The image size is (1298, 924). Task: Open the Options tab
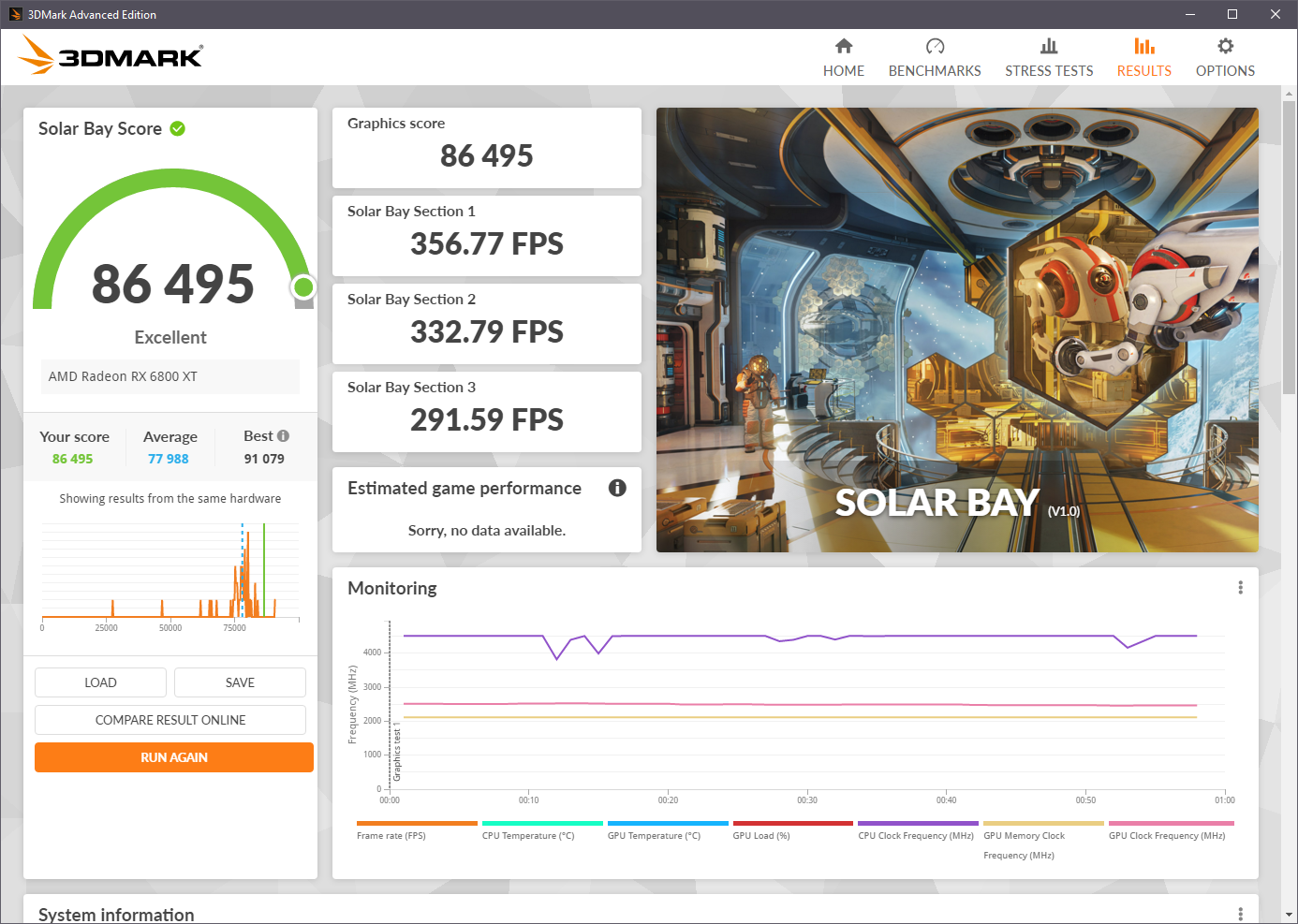point(1225,58)
